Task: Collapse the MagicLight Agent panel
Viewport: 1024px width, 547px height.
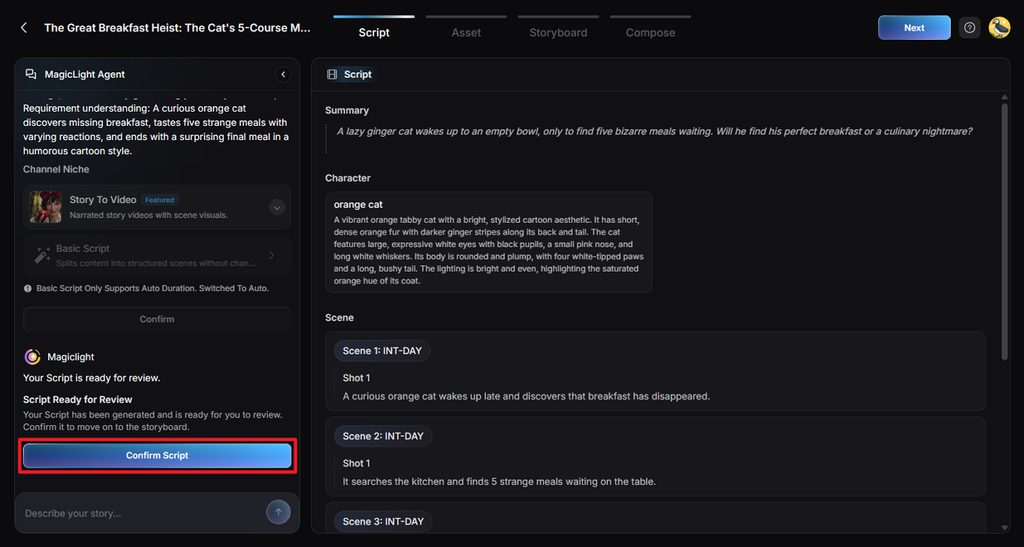Action: tap(283, 74)
